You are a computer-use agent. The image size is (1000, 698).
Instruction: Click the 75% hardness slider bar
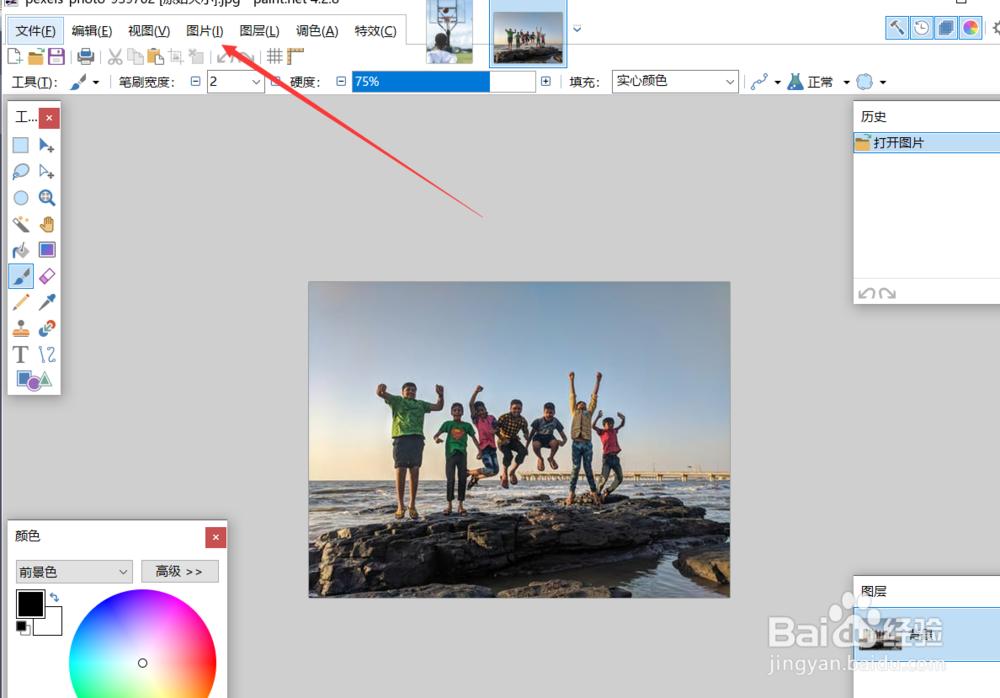pyautogui.click(x=444, y=82)
